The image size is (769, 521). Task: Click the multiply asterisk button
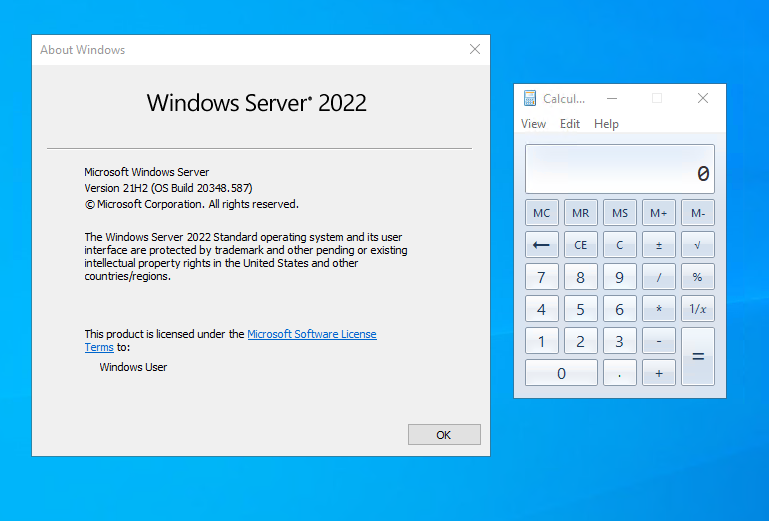659,309
